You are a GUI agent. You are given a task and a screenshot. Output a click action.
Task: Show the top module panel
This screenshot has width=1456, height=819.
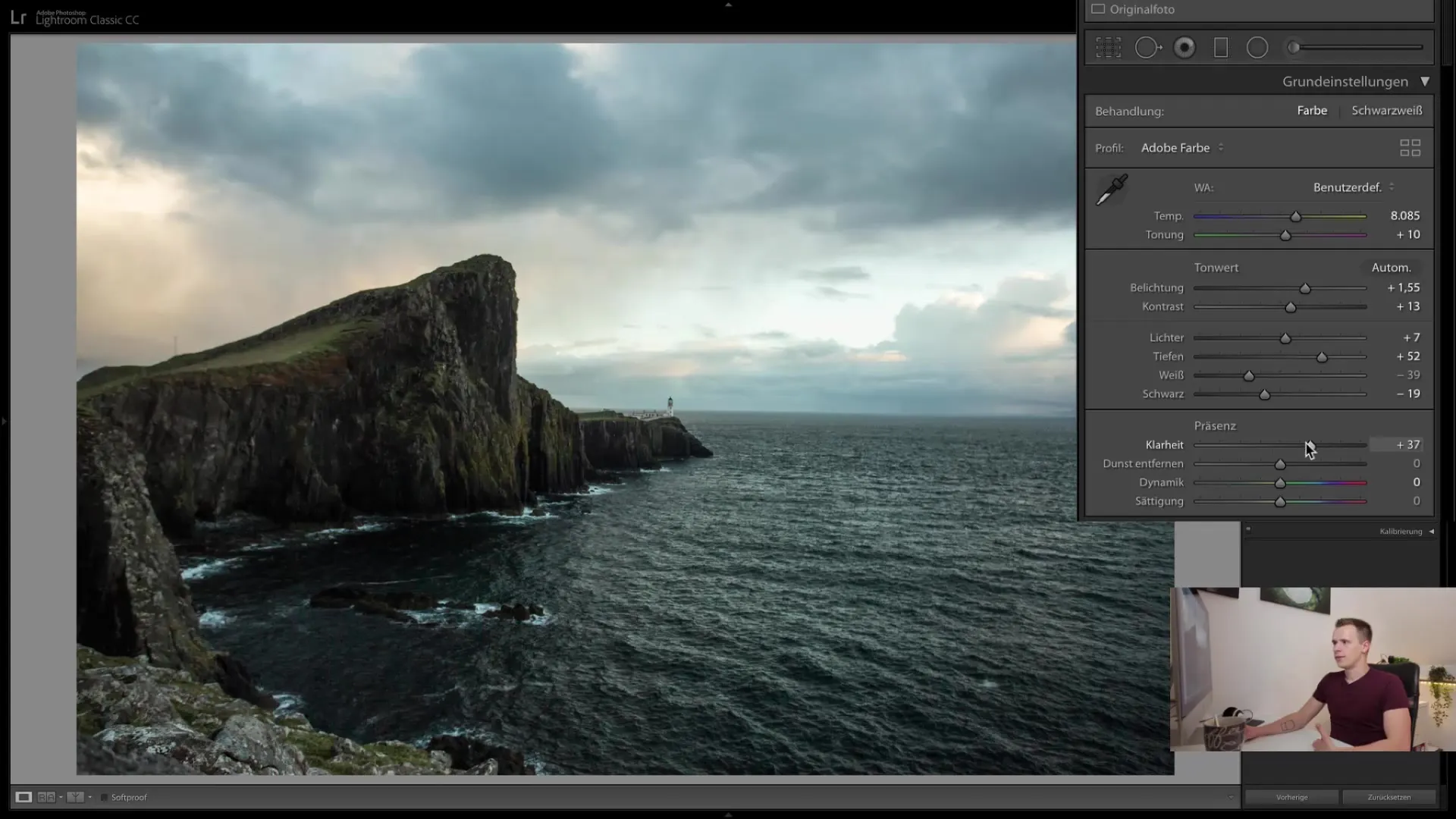point(728,5)
